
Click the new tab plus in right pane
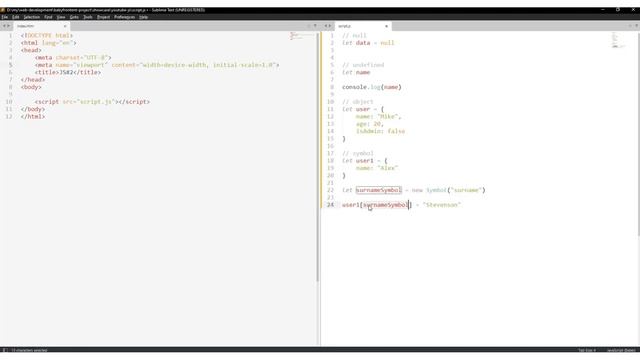point(630,26)
